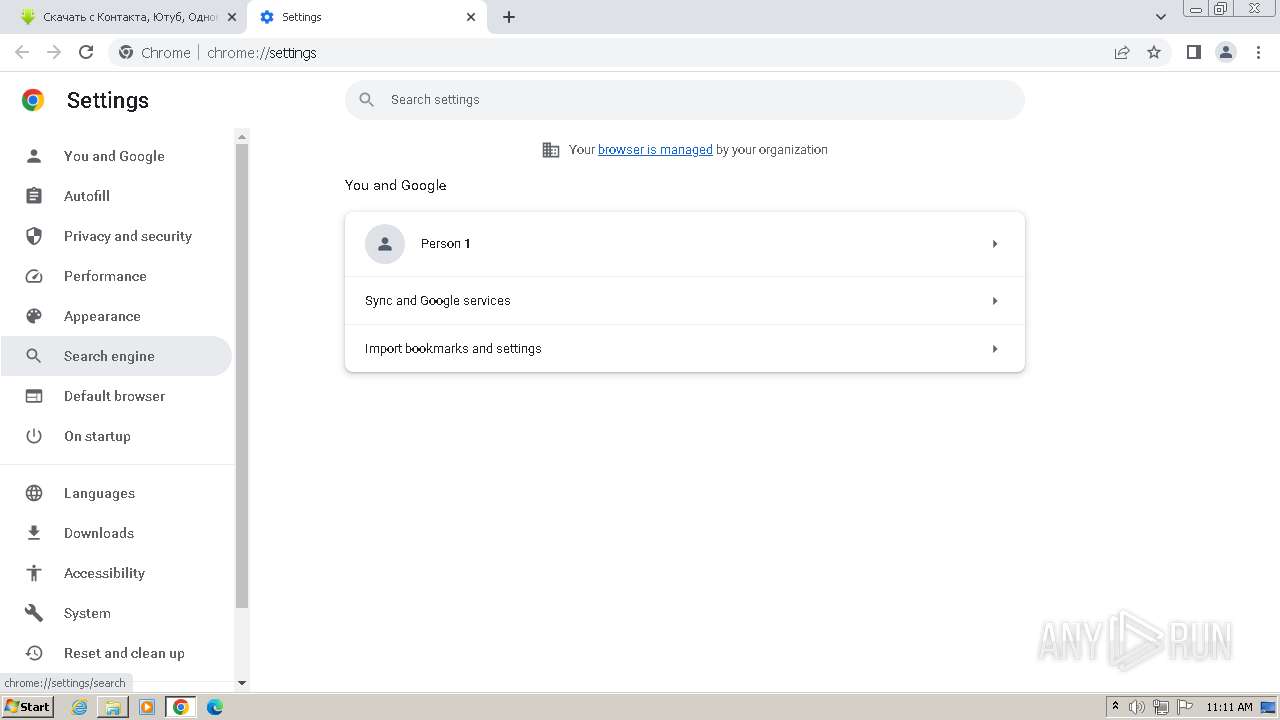Show hidden system tray icons

(x=1115, y=707)
